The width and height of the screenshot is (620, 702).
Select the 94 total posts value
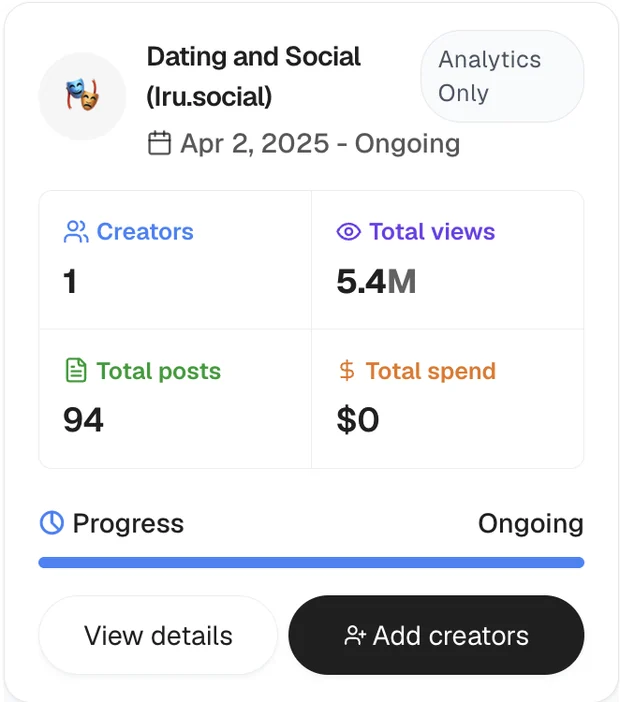click(x=83, y=420)
